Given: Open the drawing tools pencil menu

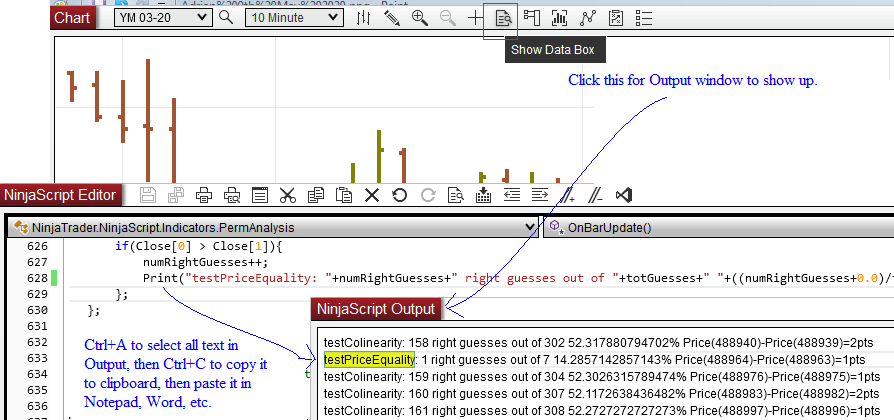Looking at the screenshot, I should pyautogui.click(x=392, y=18).
